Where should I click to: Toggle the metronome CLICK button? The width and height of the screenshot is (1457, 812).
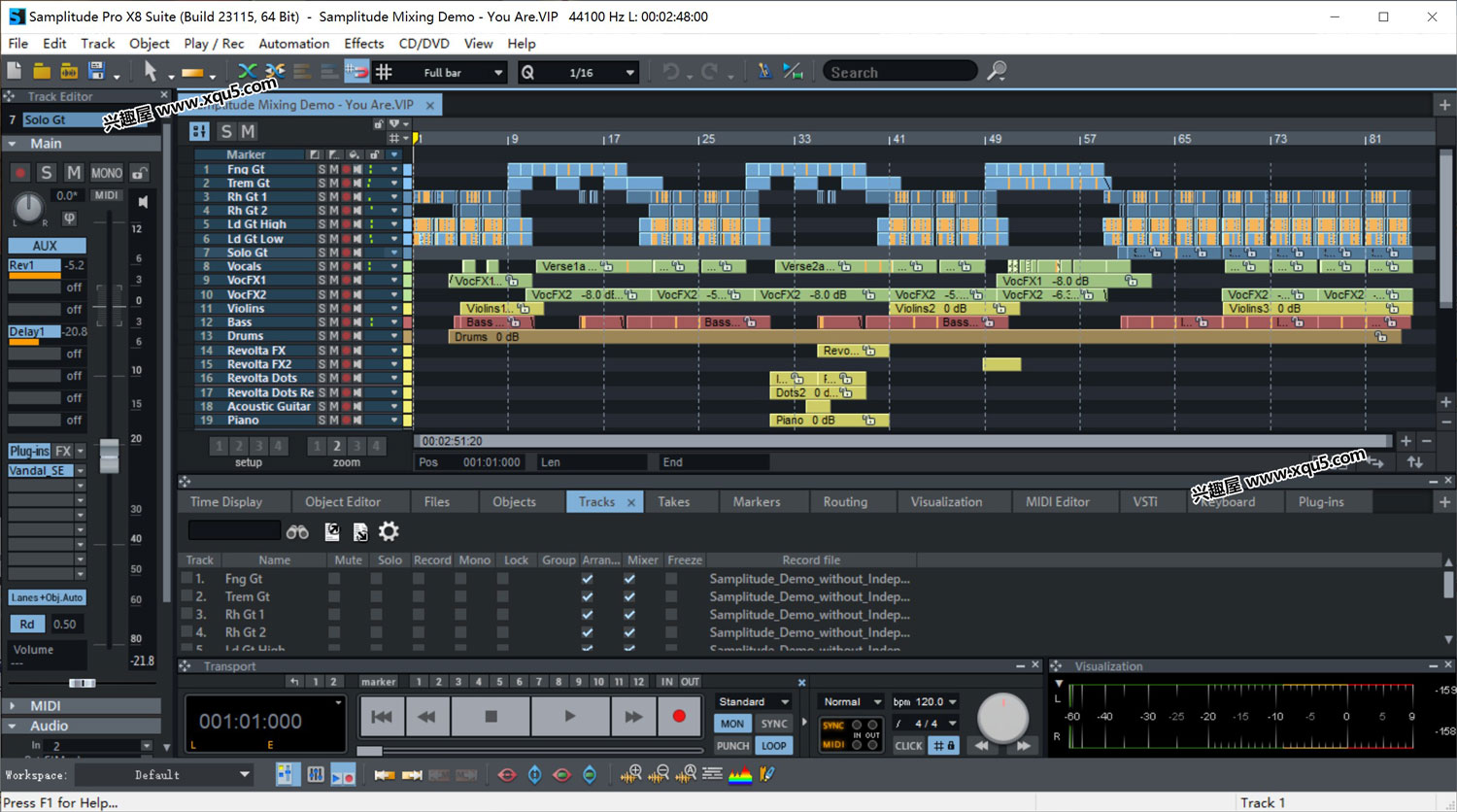(908, 746)
